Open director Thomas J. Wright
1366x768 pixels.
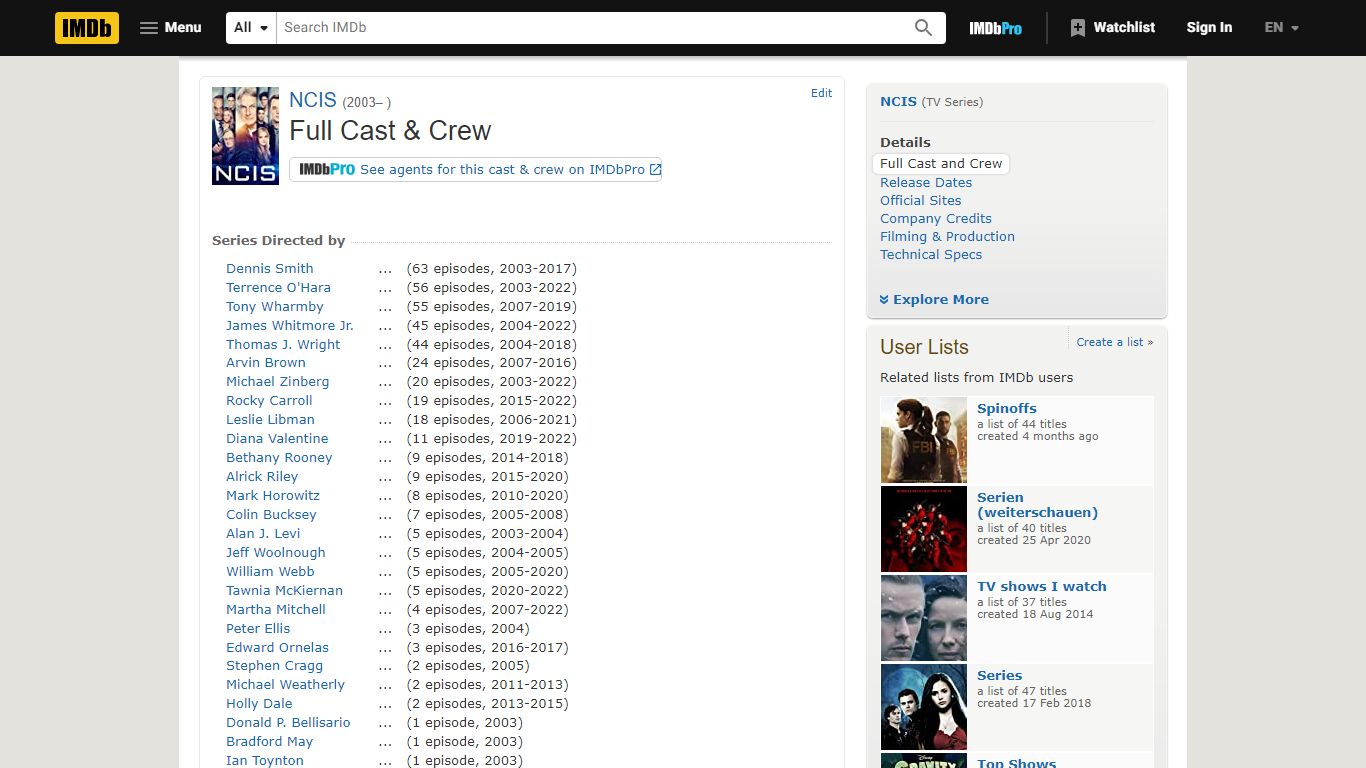(283, 344)
